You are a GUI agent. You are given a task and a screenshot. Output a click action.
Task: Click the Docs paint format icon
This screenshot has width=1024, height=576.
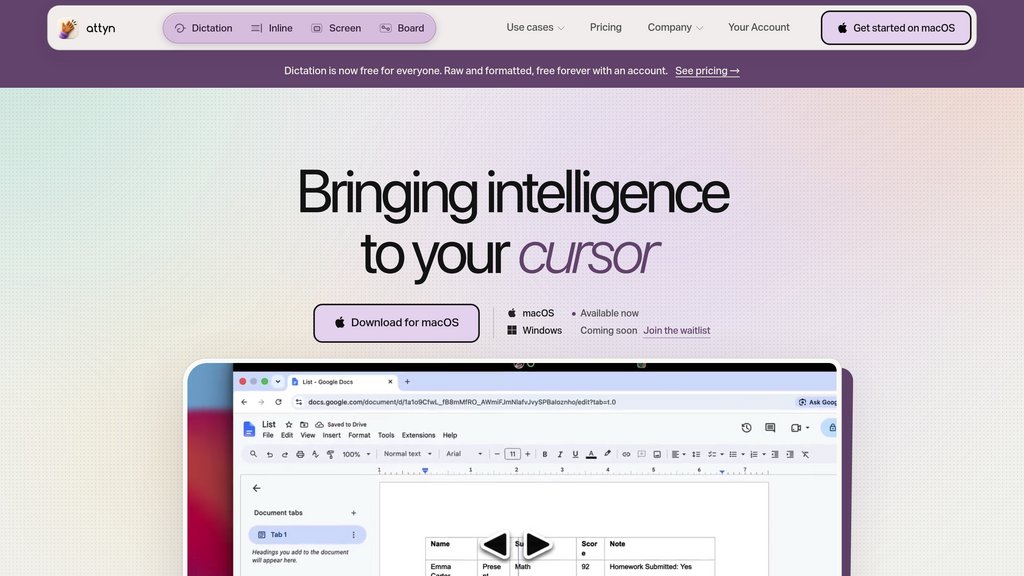tap(330, 455)
